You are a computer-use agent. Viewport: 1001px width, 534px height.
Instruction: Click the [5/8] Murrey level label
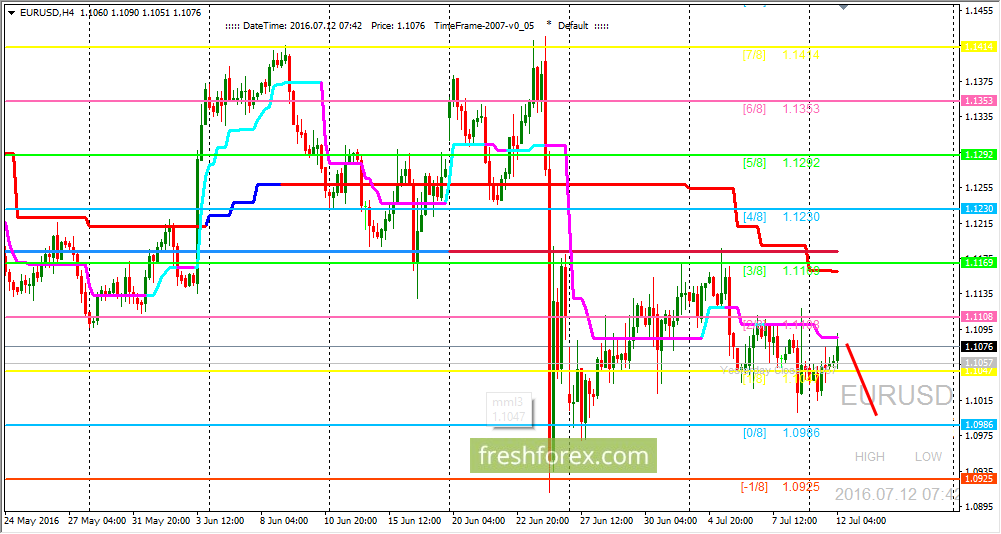[754, 163]
